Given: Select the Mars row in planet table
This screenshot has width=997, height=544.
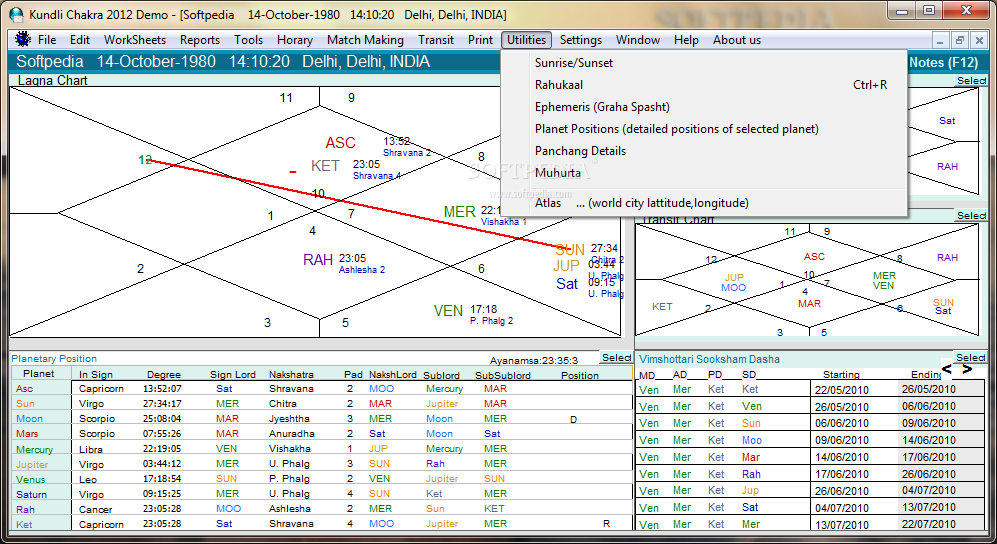Looking at the screenshot, I should [x=322, y=433].
